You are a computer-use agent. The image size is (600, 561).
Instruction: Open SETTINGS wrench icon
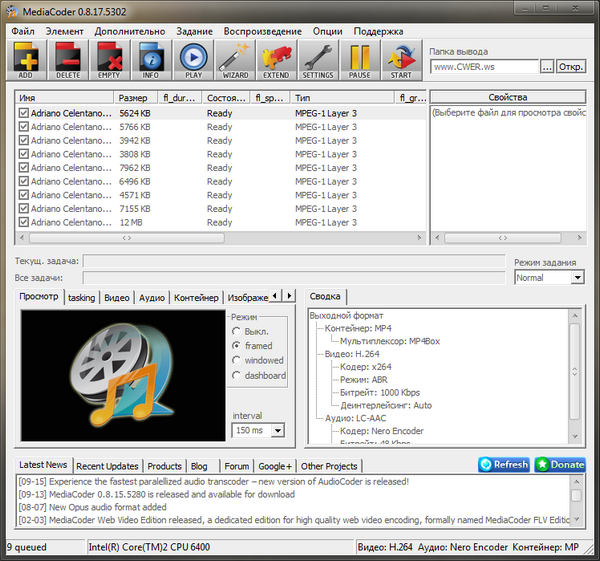tap(318, 61)
